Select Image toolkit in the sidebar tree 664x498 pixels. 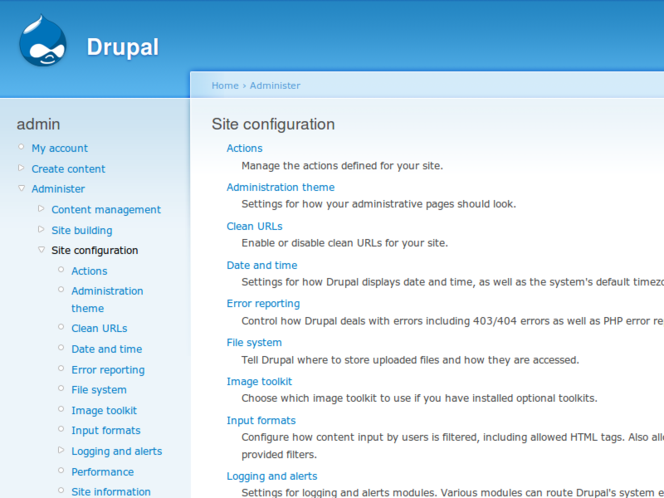(104, 410)
